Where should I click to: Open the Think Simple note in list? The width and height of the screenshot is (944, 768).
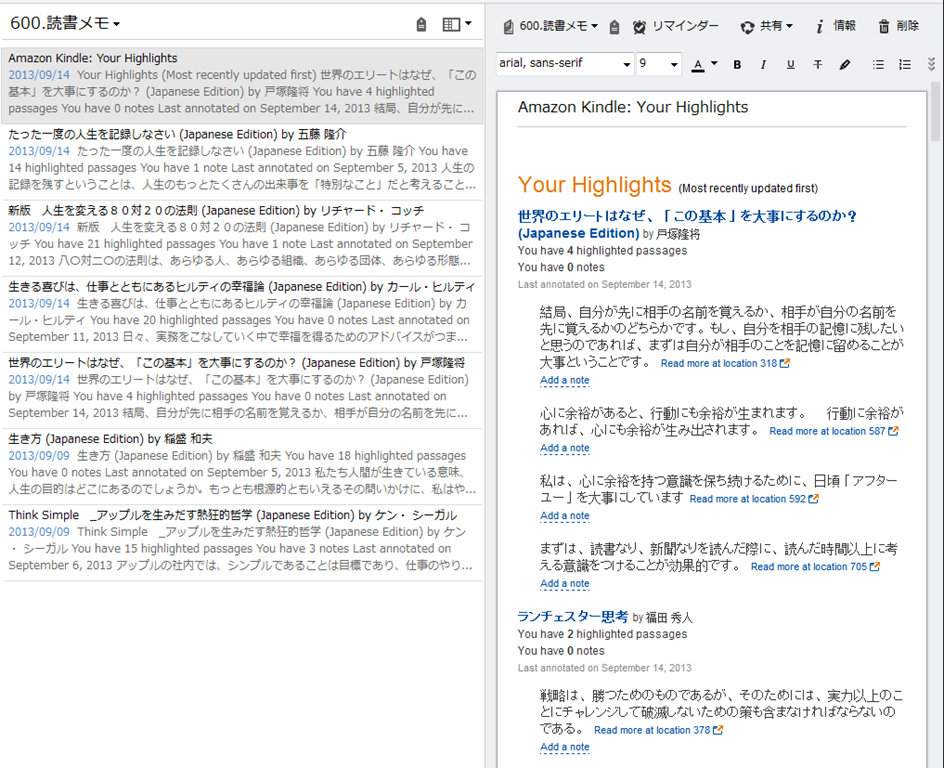coord(242,542)
